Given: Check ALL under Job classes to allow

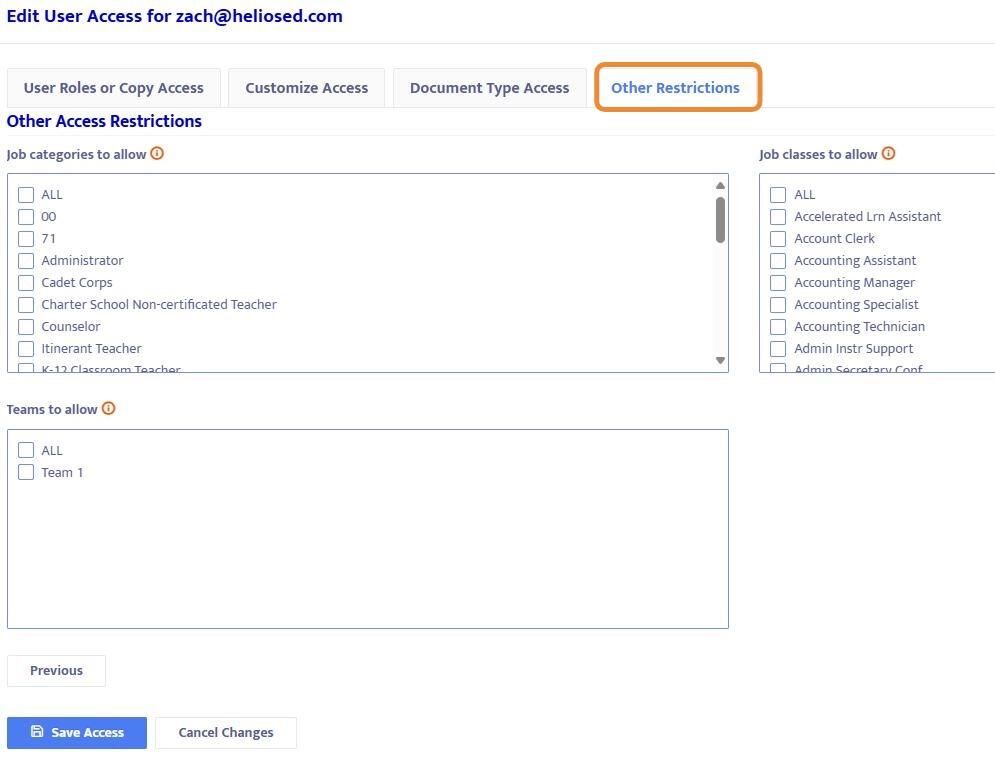Looking at the screenshot, I should [778, 195].
